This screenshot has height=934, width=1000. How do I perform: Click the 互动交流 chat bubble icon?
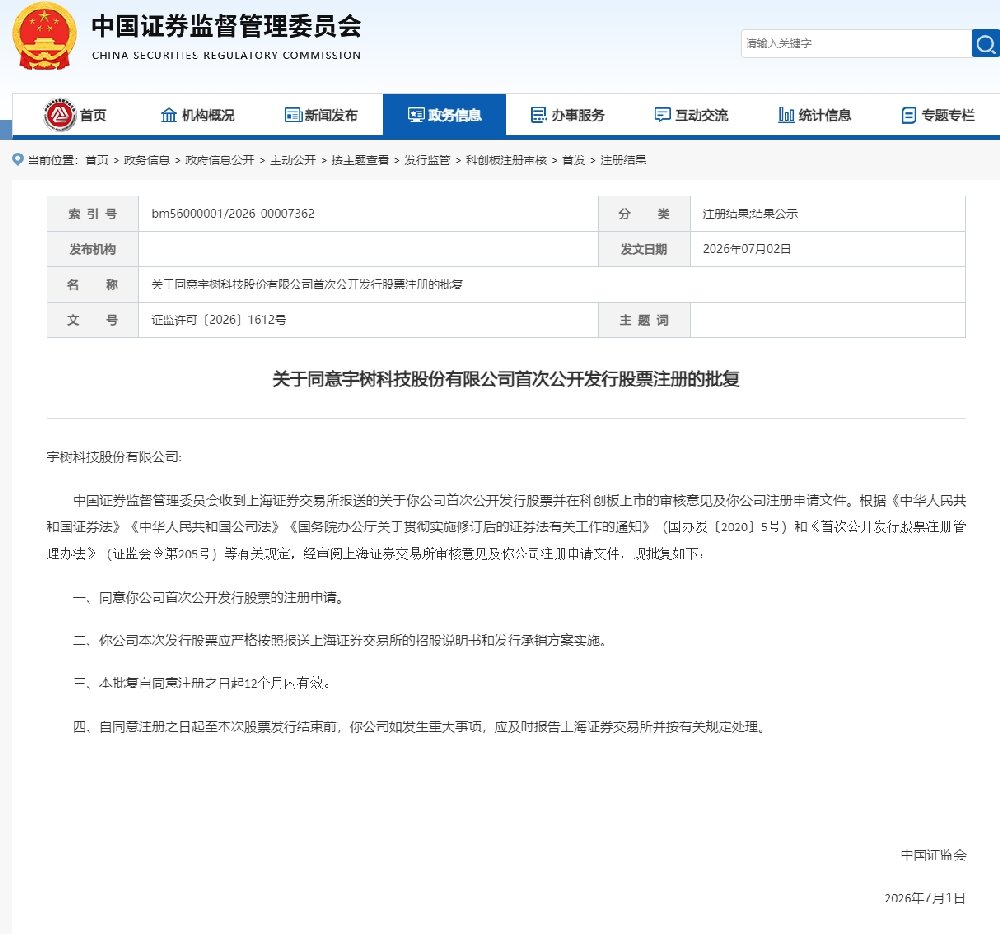(x=663, y=115)
